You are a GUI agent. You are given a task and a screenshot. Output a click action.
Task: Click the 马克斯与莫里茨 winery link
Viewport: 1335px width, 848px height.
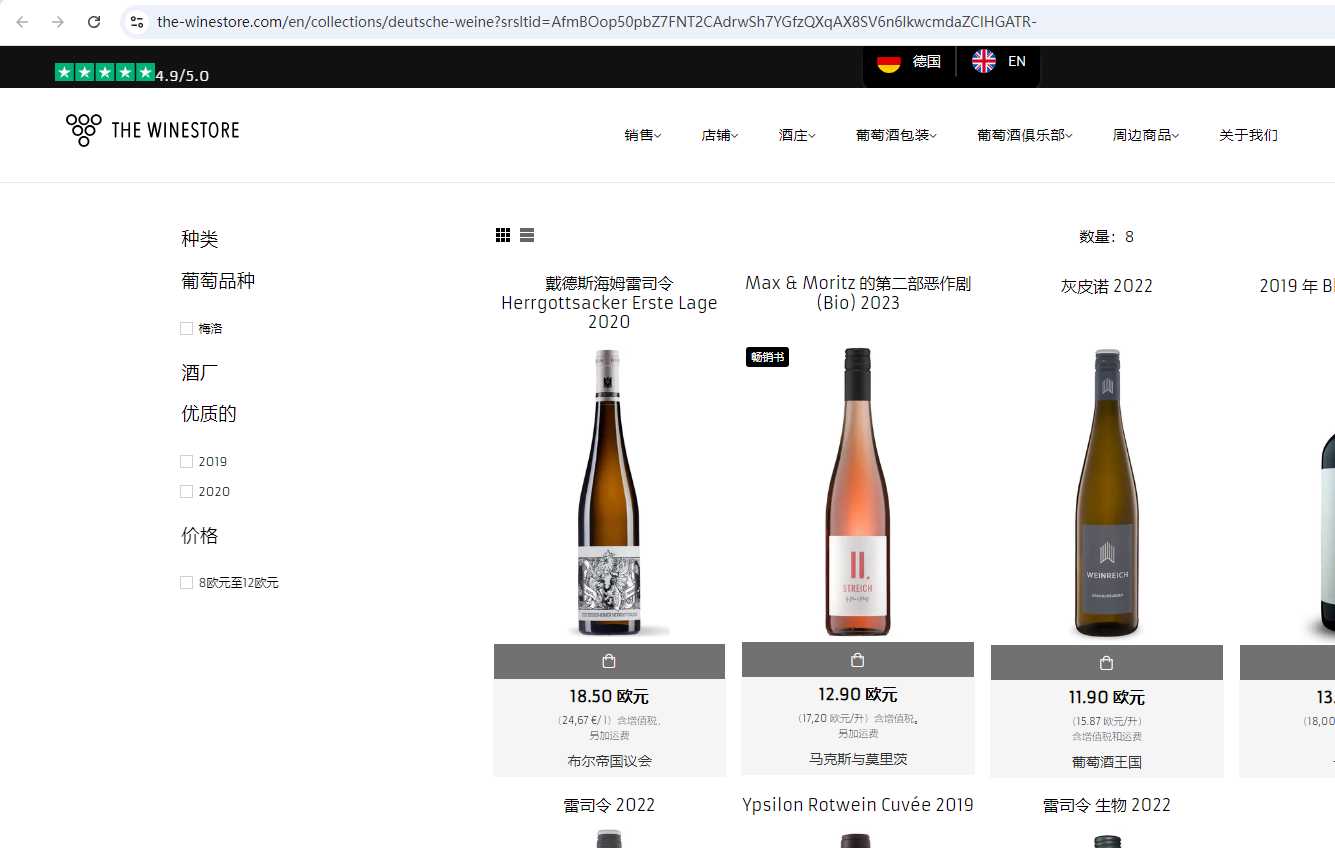point(858,759)
